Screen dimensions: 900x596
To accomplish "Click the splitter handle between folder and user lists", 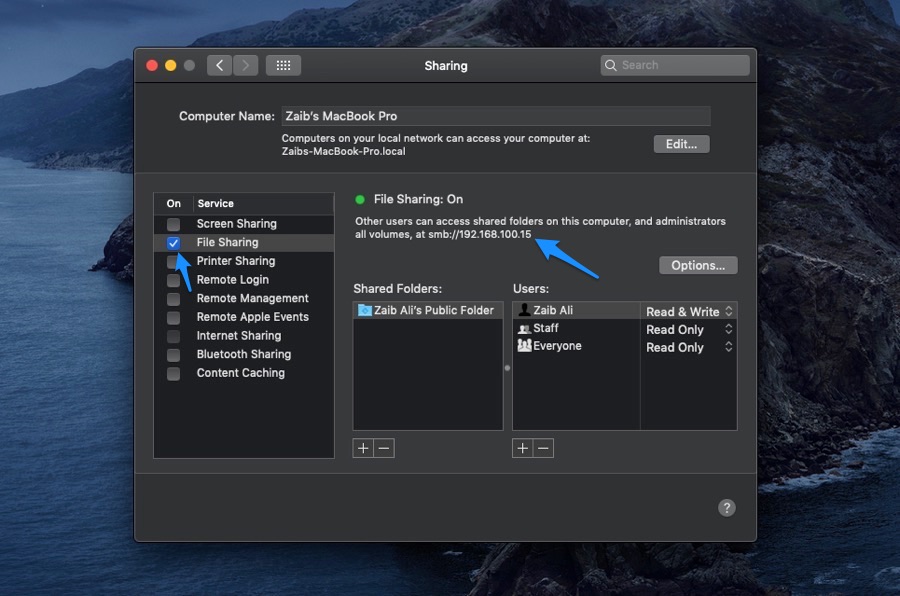I will [x=507, y=368].
